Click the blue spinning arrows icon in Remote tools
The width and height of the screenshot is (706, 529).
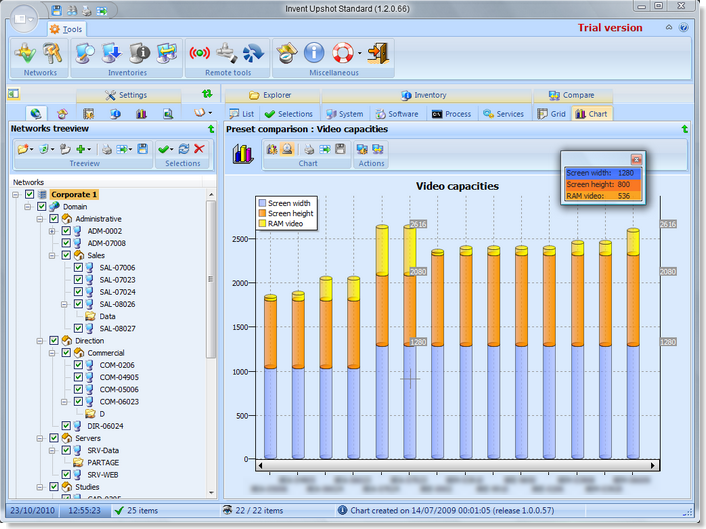(x=253, y=54)
